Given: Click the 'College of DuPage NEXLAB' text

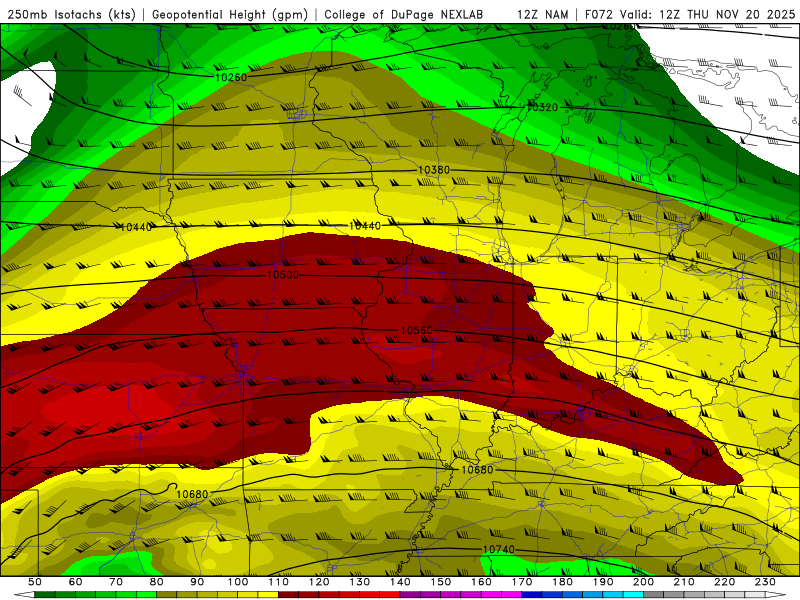Looking at the screenshot, I should pos(403,14).
